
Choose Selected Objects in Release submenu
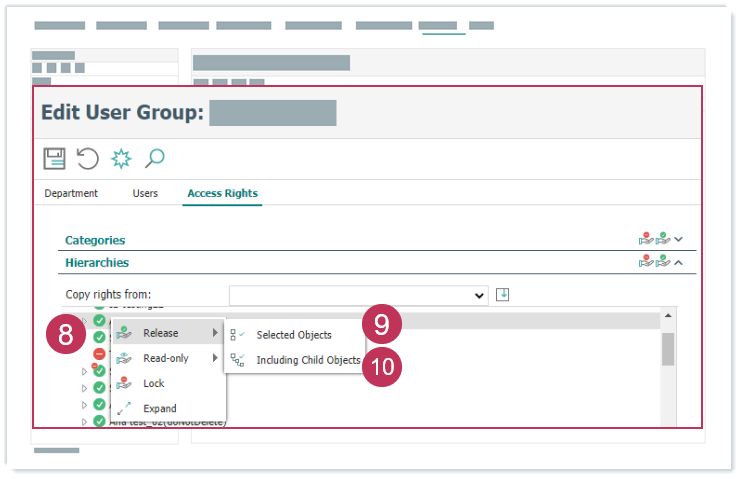tap(293, 334)
